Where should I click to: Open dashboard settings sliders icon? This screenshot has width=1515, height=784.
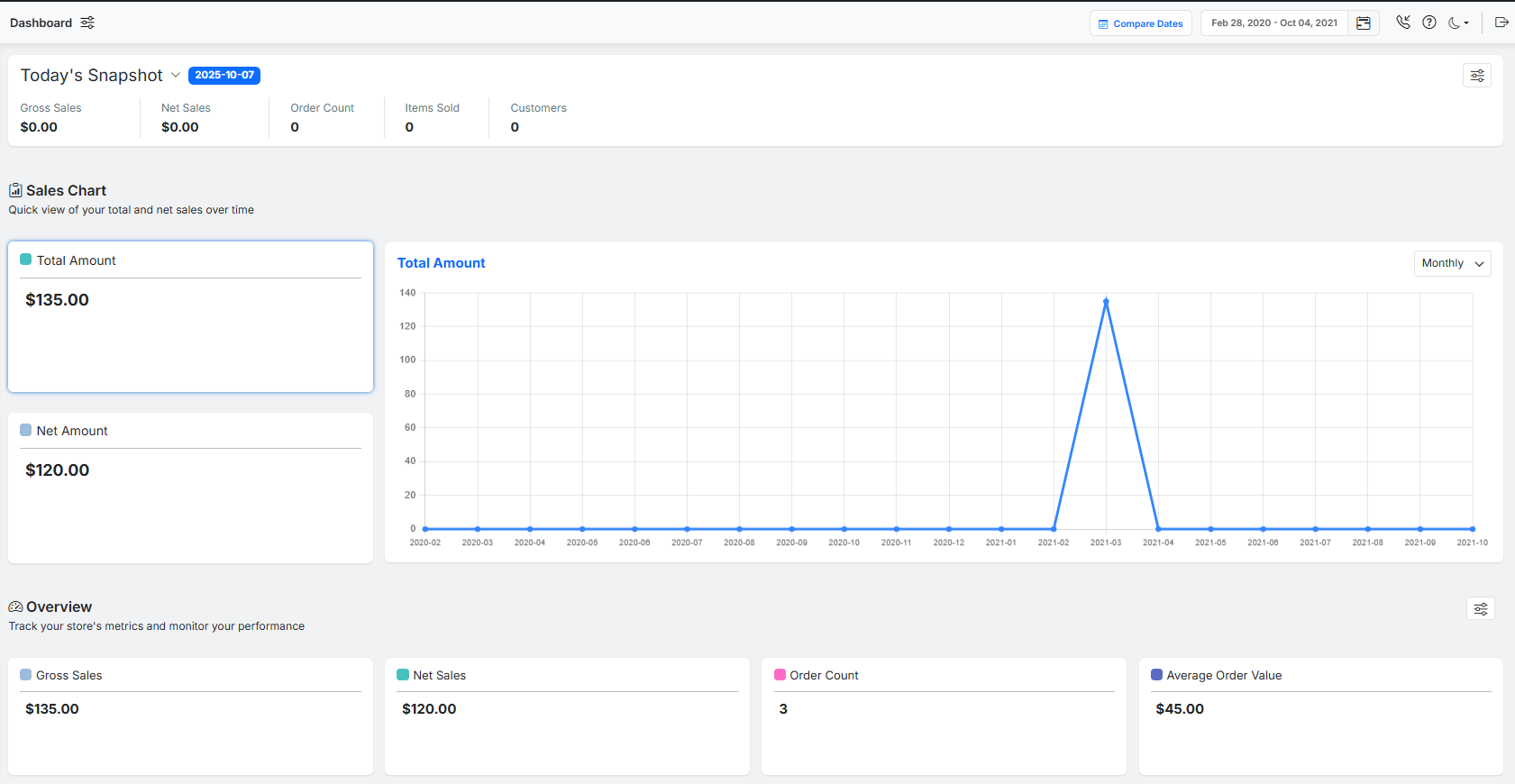[87, 23]
